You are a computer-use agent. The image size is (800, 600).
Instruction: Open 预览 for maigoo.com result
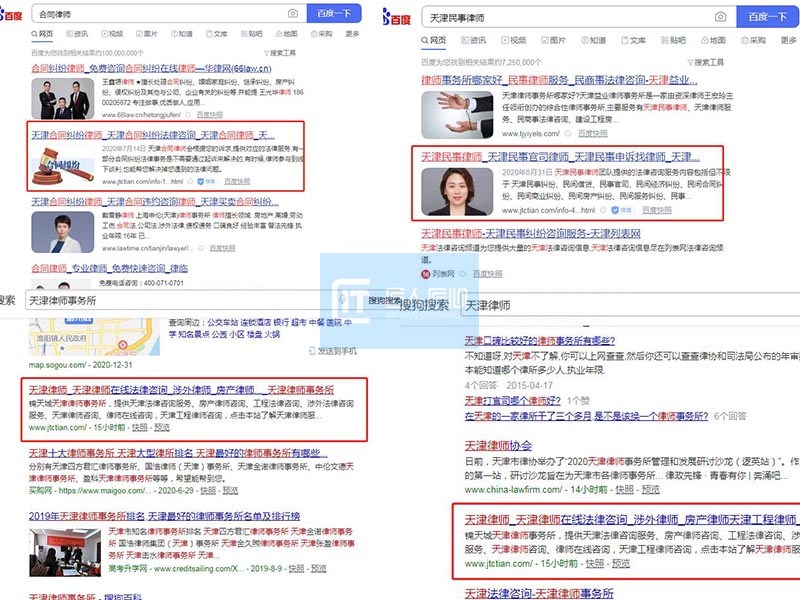[230, 491]
